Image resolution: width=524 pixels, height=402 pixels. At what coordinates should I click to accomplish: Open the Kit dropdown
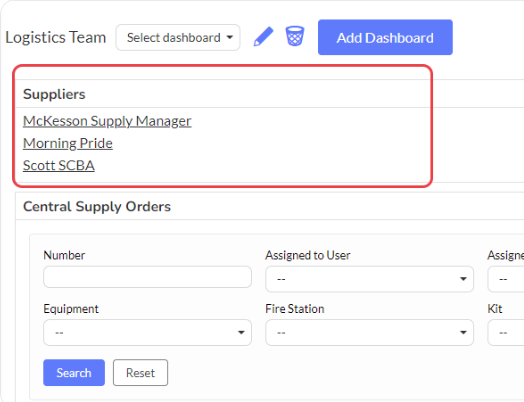(x=506, y=332)
